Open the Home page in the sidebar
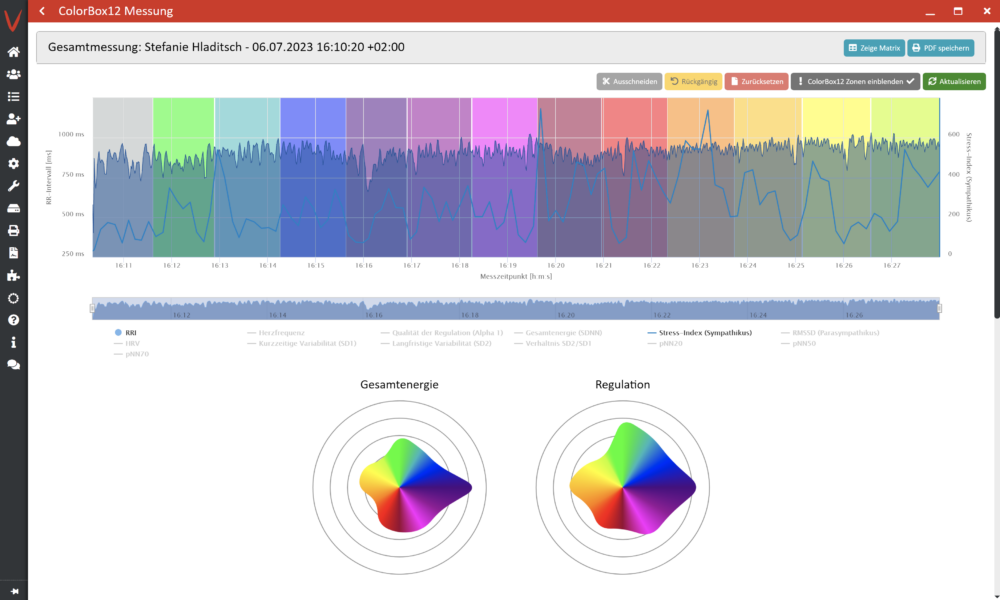The height and width of the screenshot is (600, 1000). pyautogui.click(x=13, y=52)
